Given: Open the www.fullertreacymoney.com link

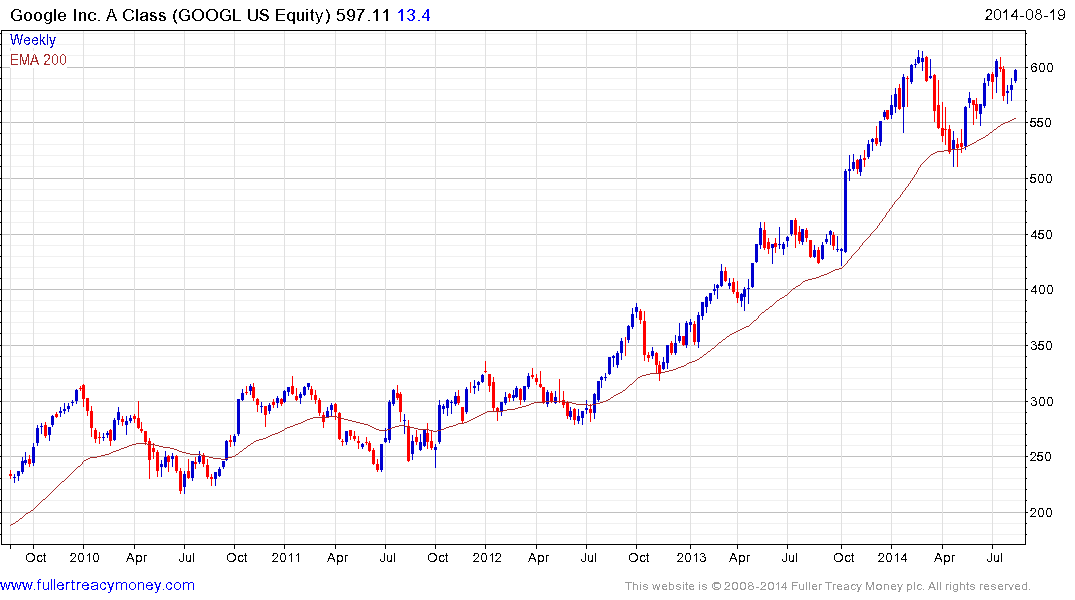Looking at the screenshot, I should (x=97, y=585).
